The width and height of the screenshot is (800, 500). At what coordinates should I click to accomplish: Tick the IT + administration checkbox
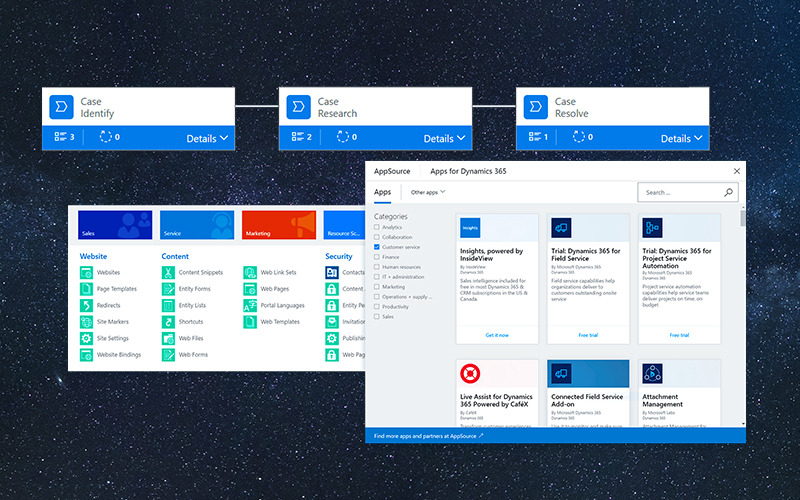point(377,277)
